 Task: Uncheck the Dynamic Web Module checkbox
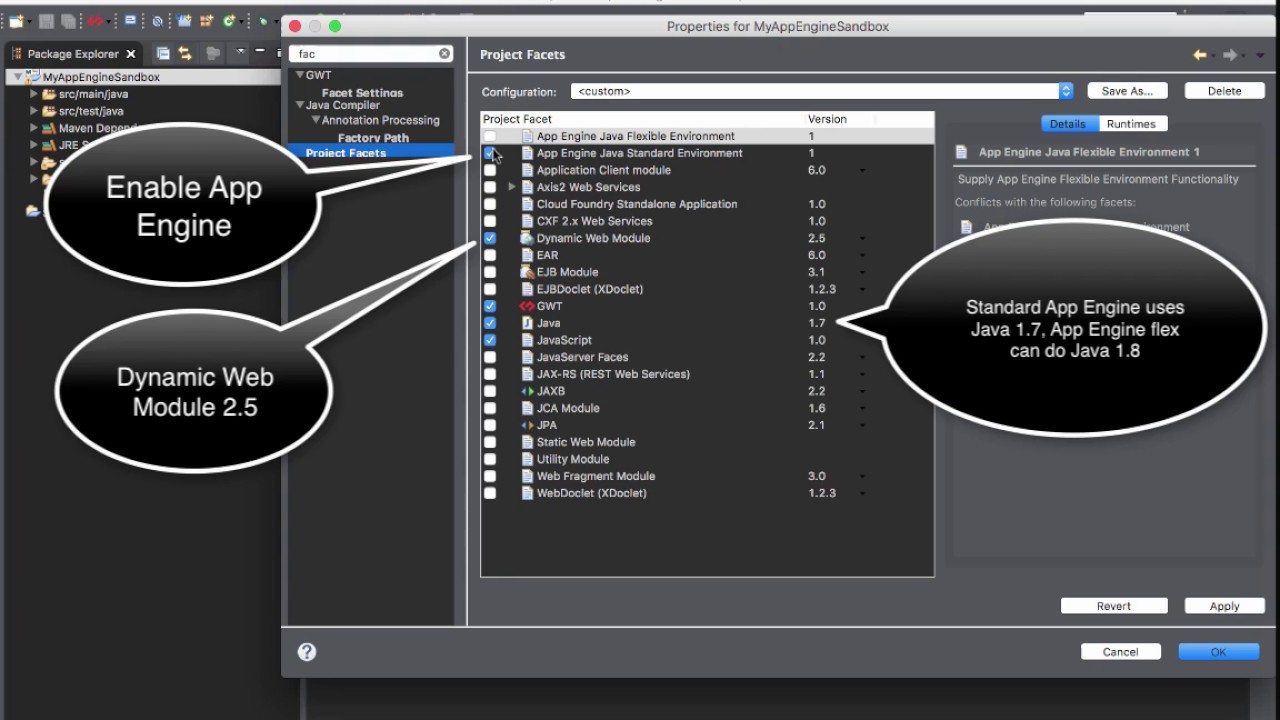click(x=490, y=238)
